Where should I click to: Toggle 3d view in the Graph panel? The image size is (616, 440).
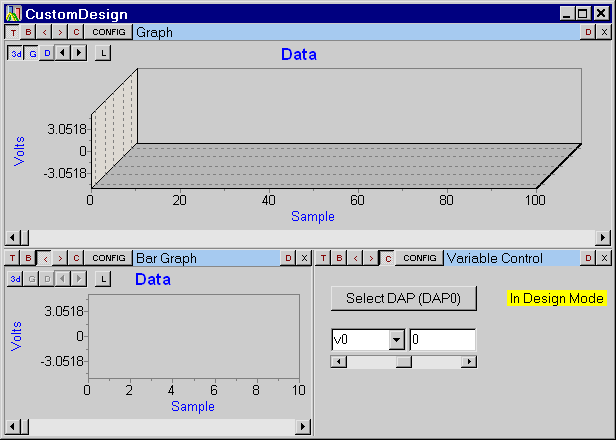(16, 53)
